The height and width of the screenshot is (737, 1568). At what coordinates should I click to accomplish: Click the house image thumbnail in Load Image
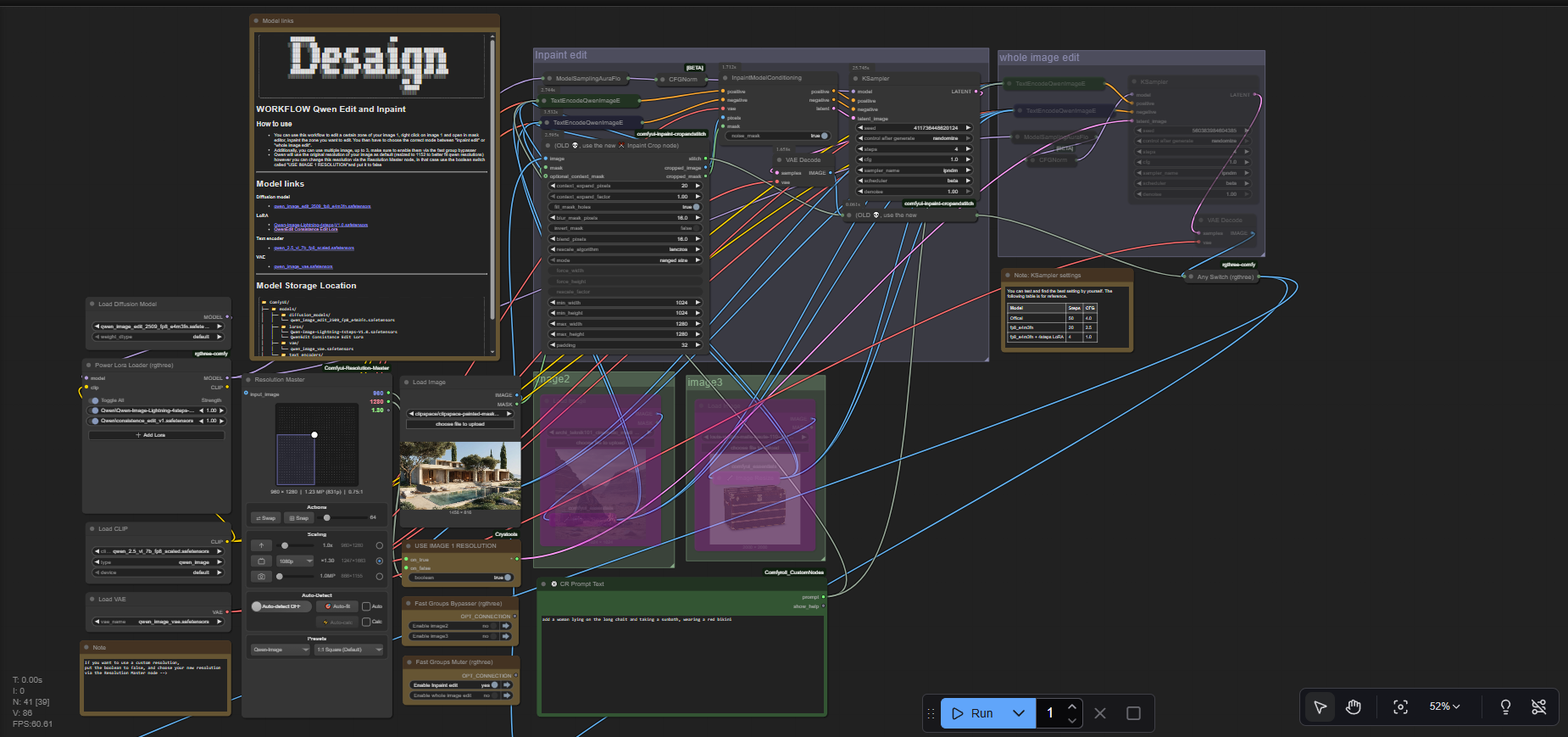coord(460,475)
